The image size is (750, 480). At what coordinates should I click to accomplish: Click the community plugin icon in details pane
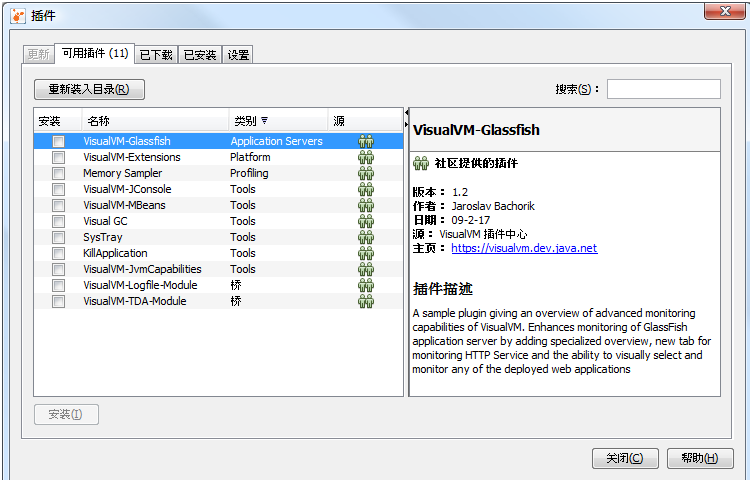[x=421, y=163]
